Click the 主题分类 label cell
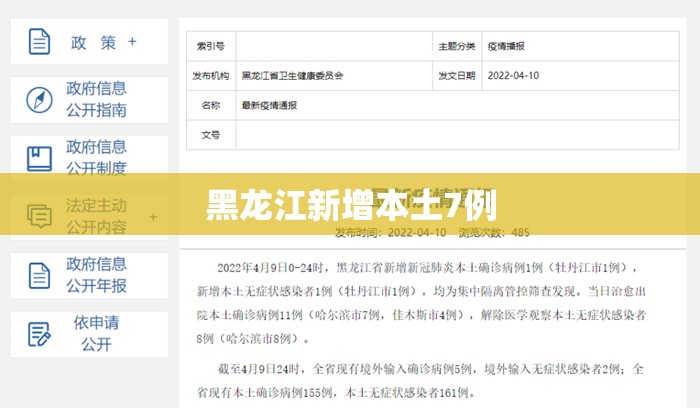The height and width of the screenshot is (408, 700). pyautogui.click(x=457, y=46)
